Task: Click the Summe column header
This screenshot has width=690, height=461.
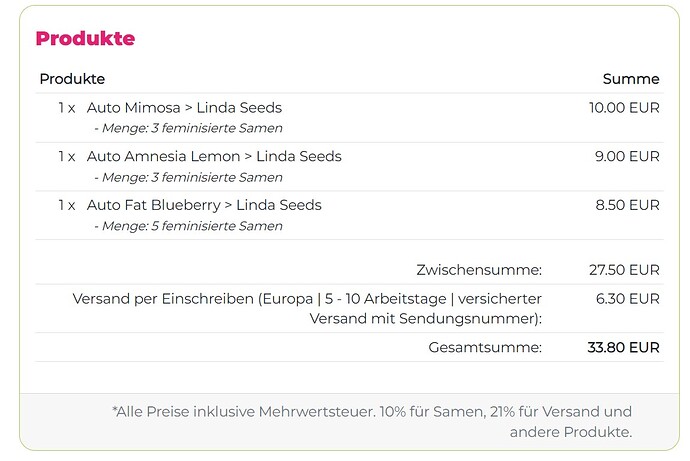Action: [x=630, y=79]
